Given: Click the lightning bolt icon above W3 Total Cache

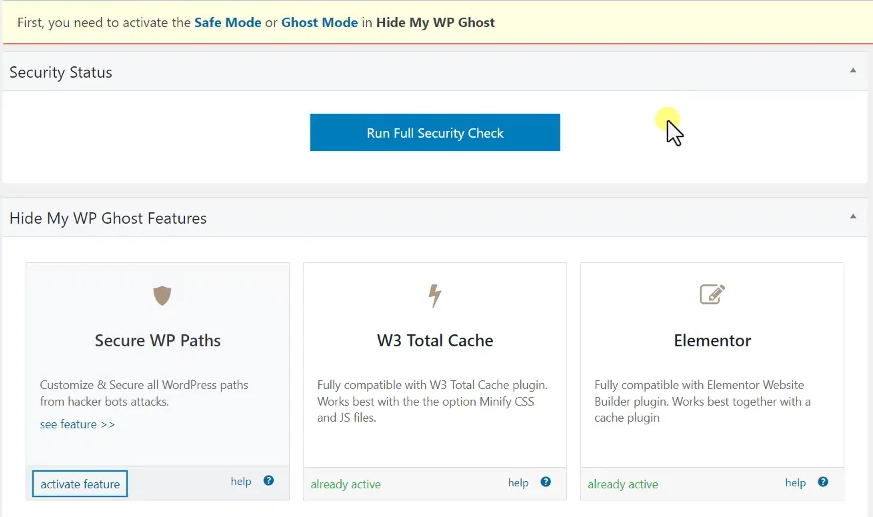Looking at the screenshot, I should tap(435, 295).
